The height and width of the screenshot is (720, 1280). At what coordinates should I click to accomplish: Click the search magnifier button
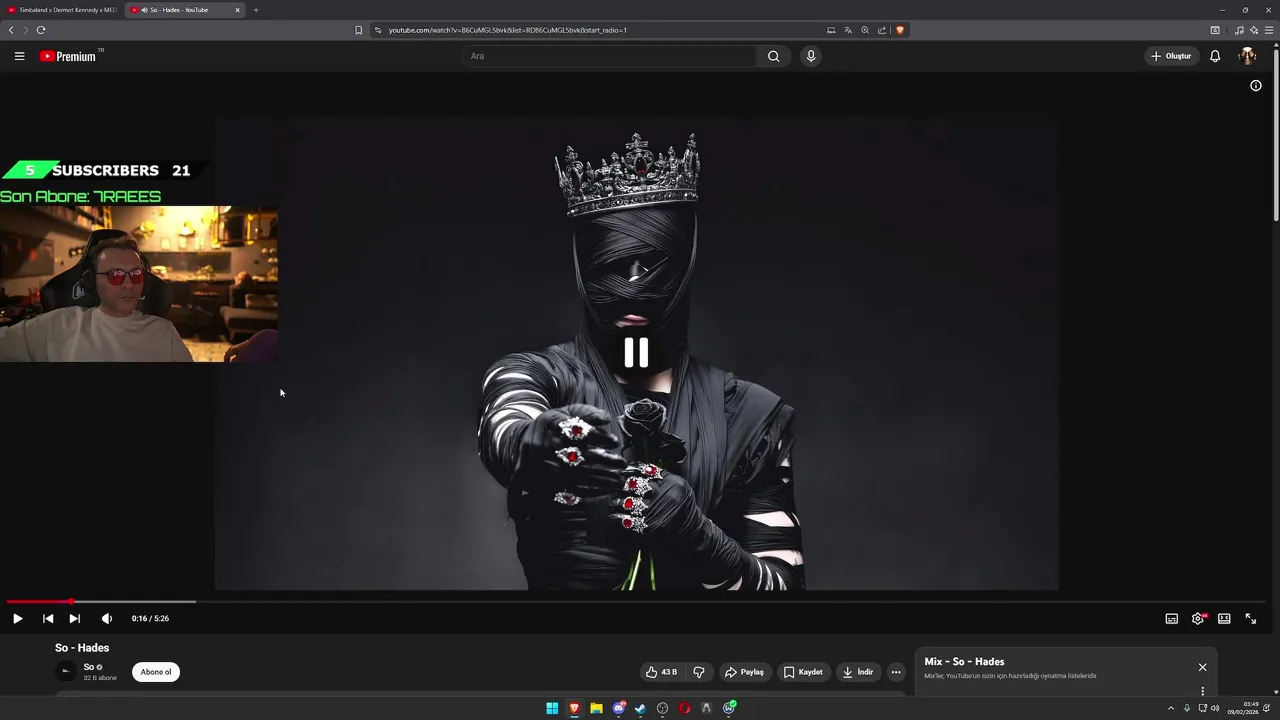(773, 56)
